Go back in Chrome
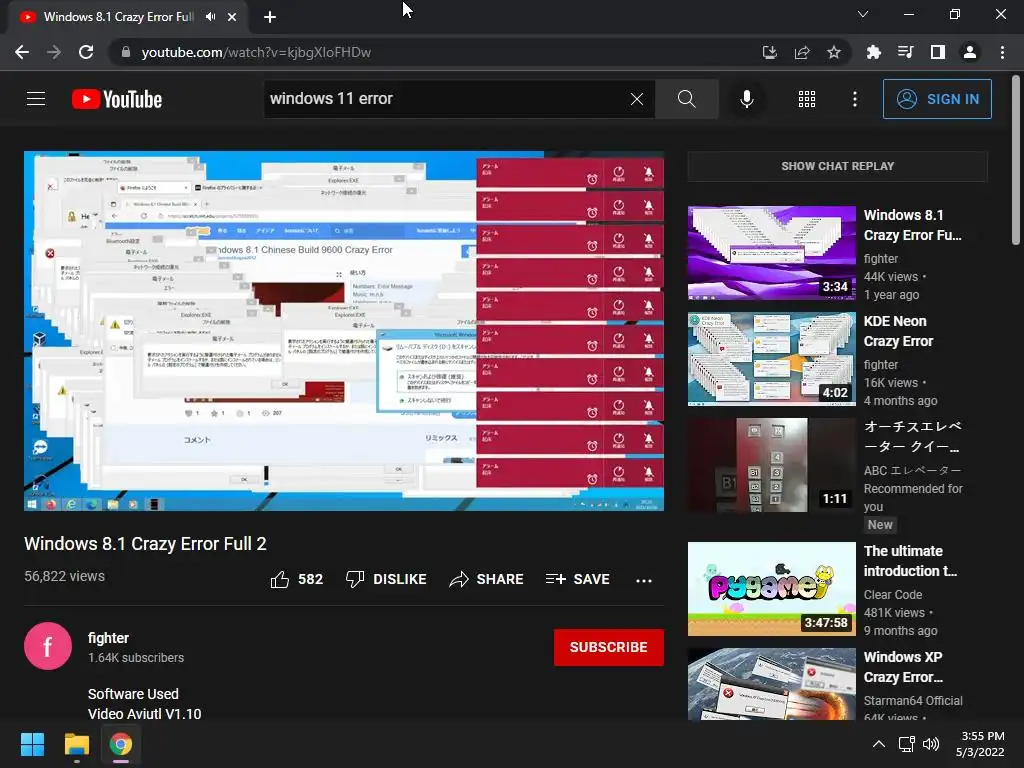 pos(22,52)
